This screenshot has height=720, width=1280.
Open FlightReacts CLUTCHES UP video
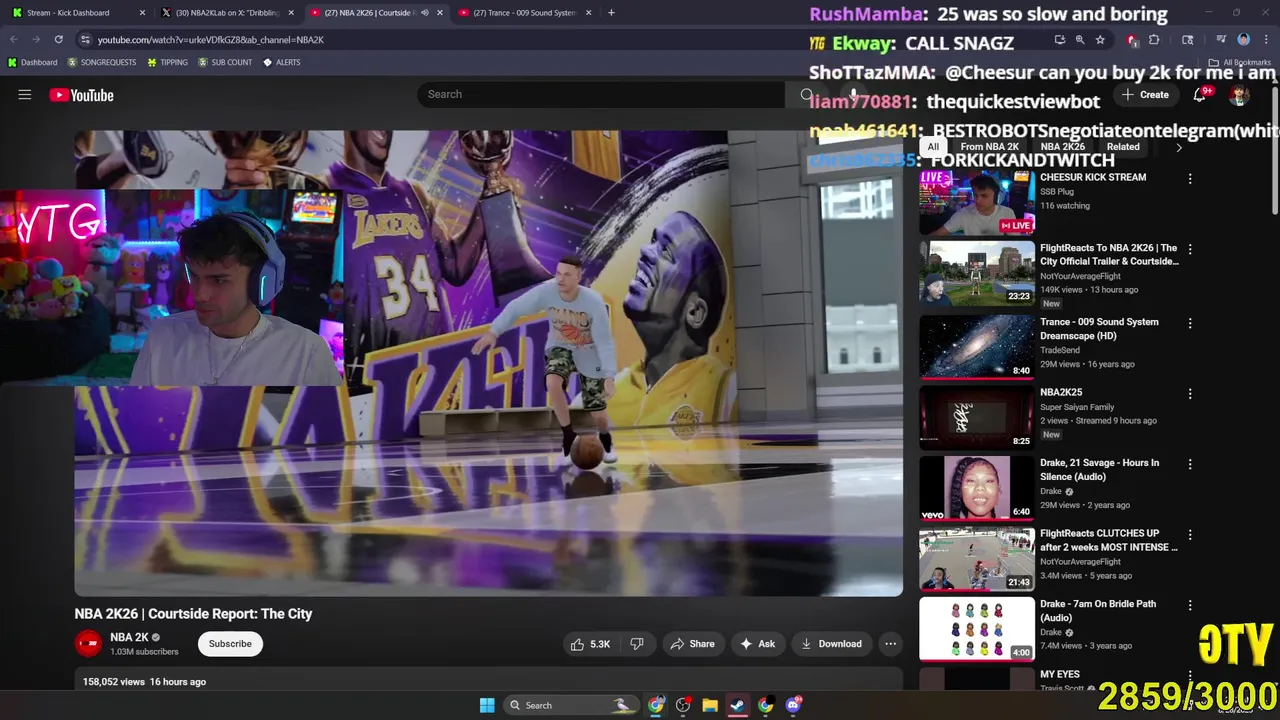coord(977,558)
